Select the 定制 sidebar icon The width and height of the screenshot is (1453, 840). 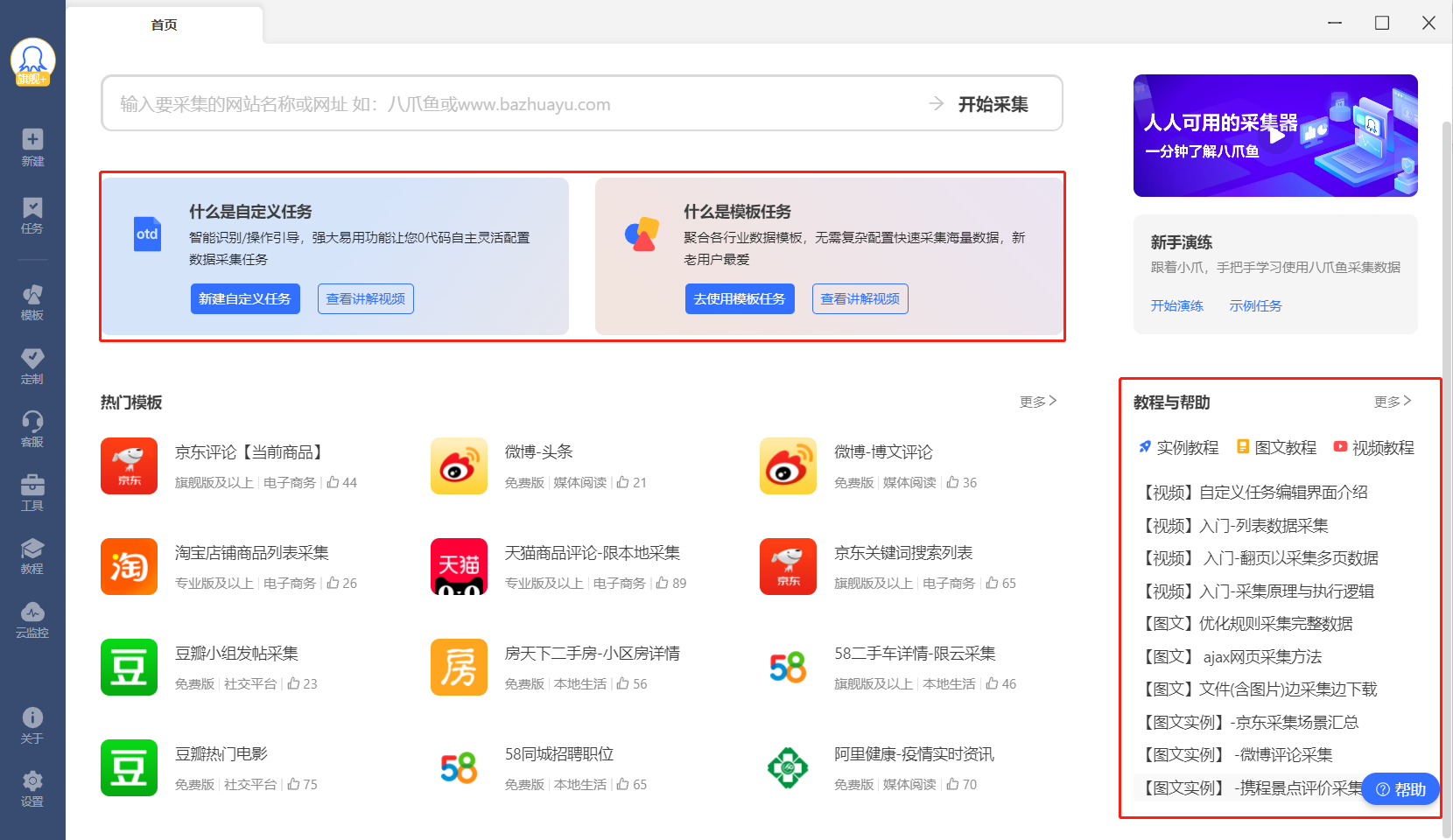32,365
